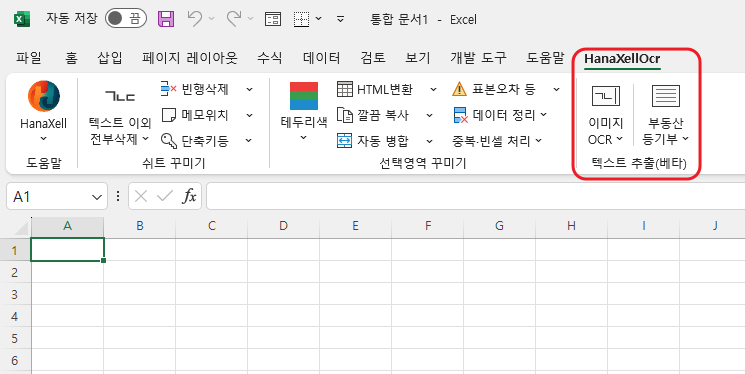Redo the last action
This screenshot has height=374, width=745.
tap(234, 19)
